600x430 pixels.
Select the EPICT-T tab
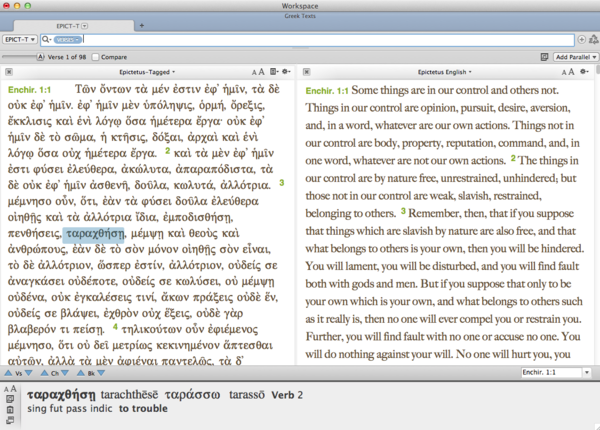pyautogui.click(x=73, y=26)
